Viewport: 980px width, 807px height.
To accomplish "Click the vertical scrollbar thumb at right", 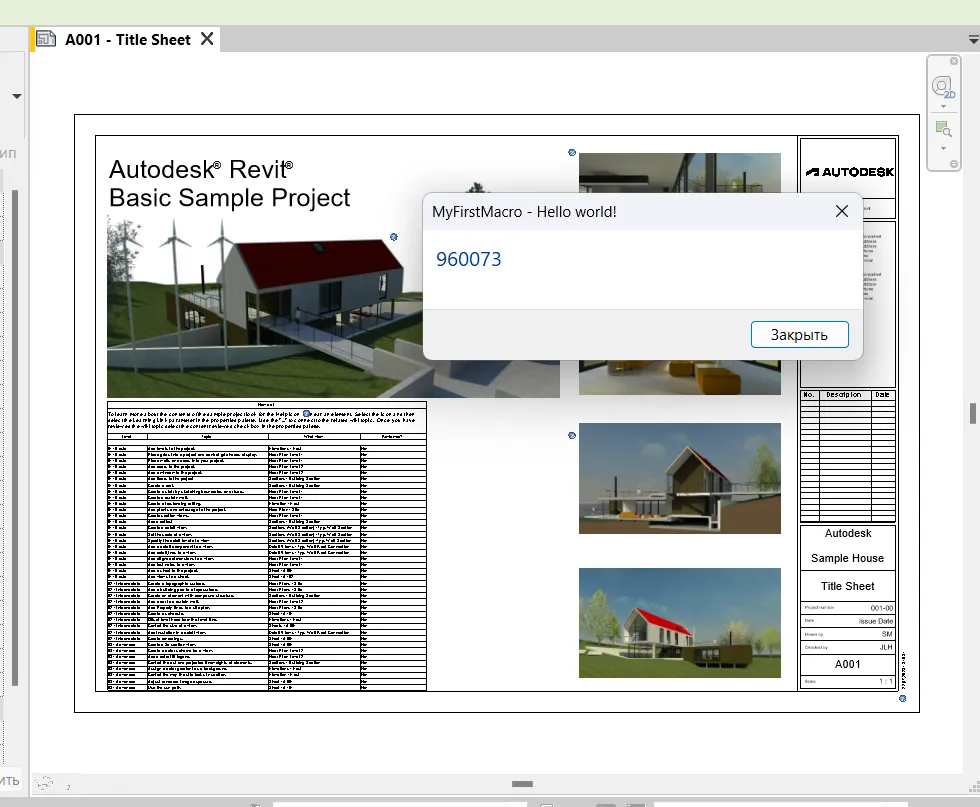I will pos(972,413).
